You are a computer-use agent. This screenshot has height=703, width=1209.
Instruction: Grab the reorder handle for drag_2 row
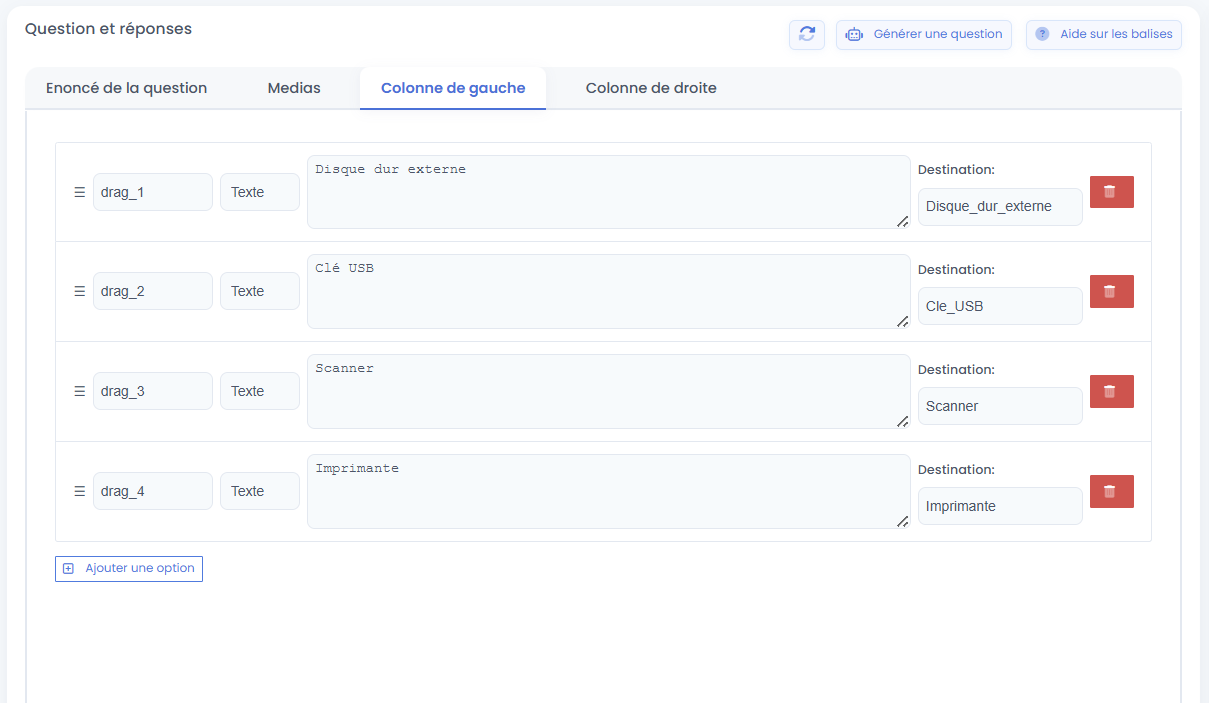point(79,291)
